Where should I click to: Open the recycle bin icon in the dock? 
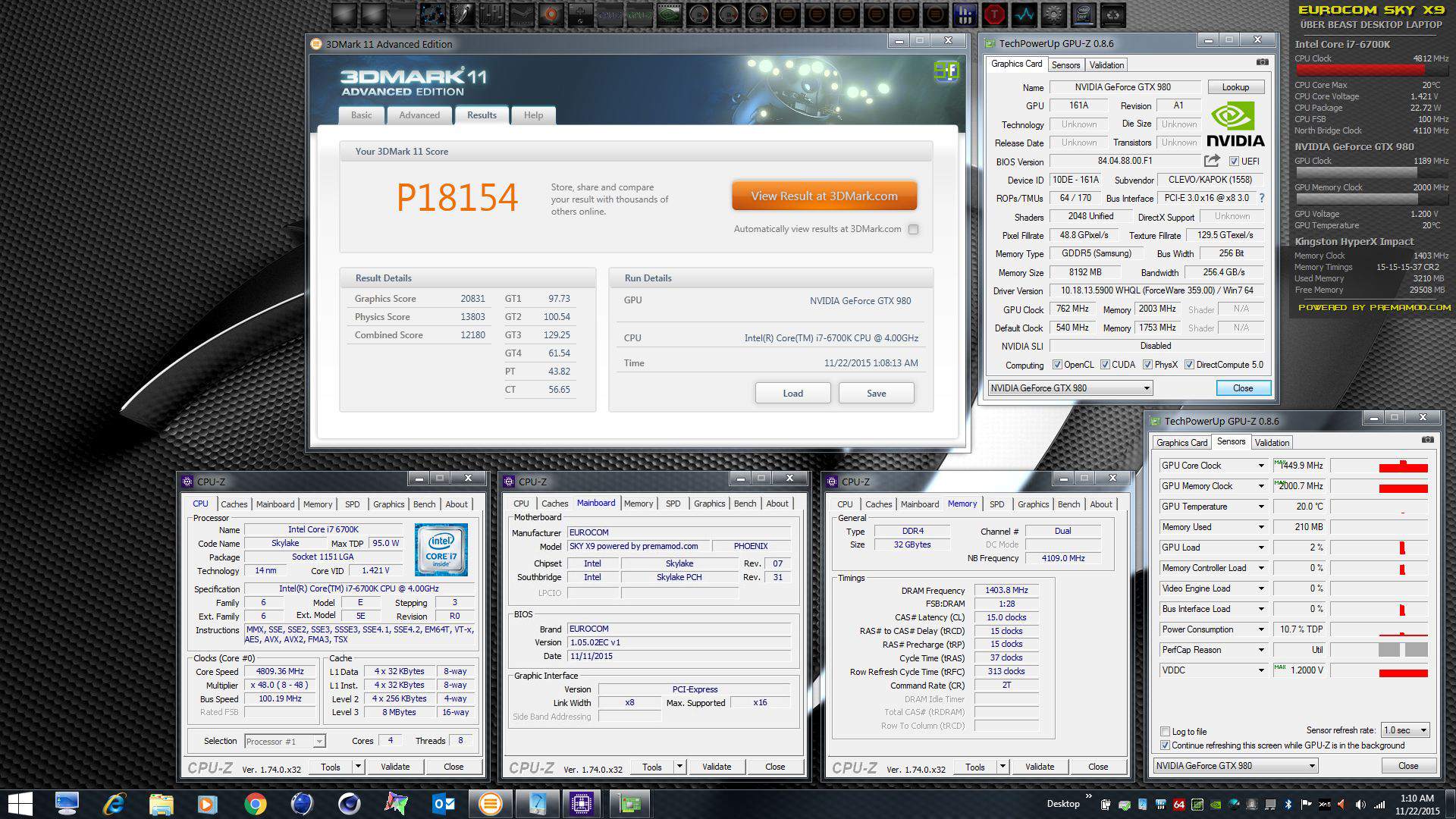(1113, 14)
